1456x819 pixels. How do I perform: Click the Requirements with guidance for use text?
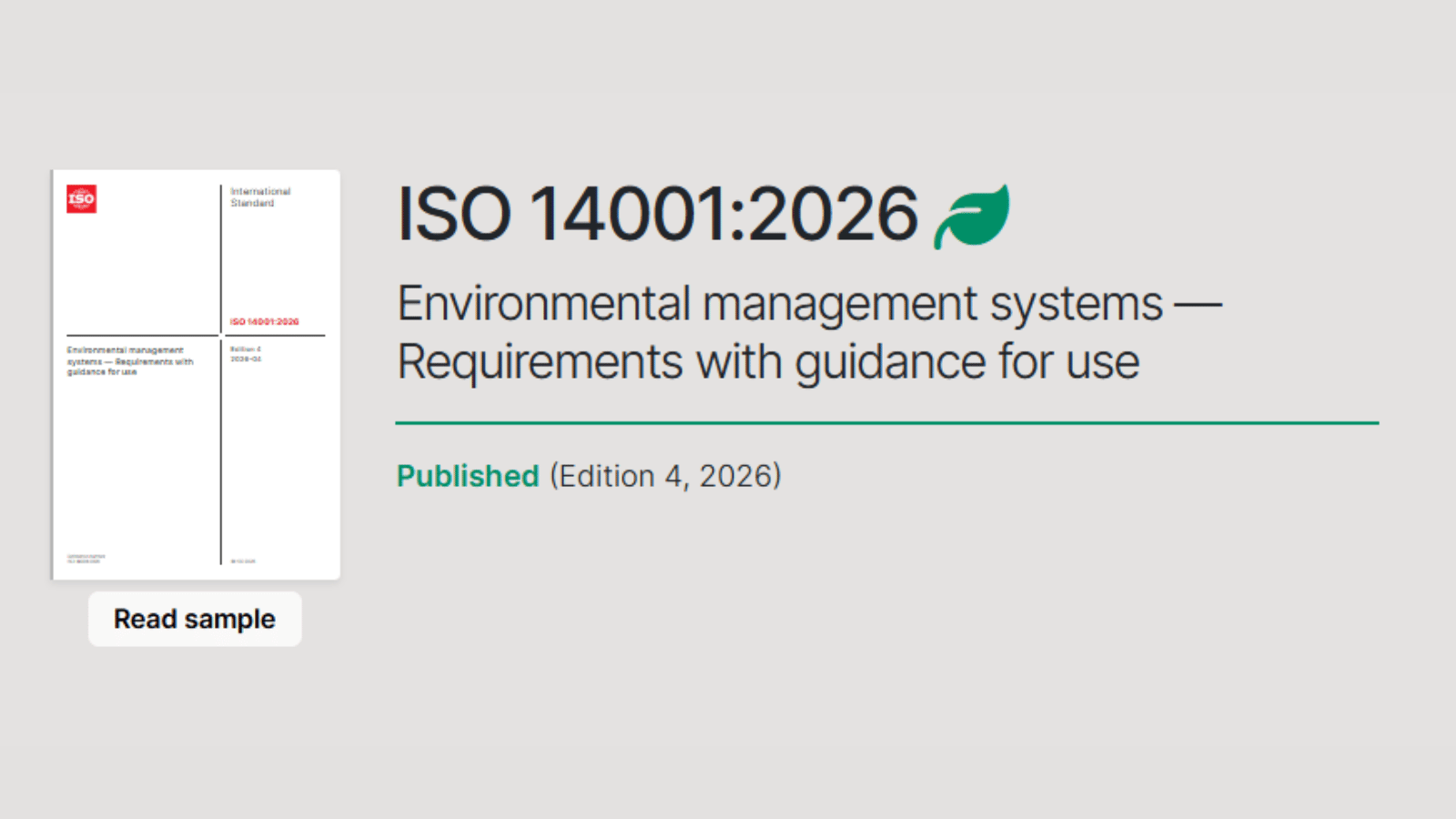767,361
